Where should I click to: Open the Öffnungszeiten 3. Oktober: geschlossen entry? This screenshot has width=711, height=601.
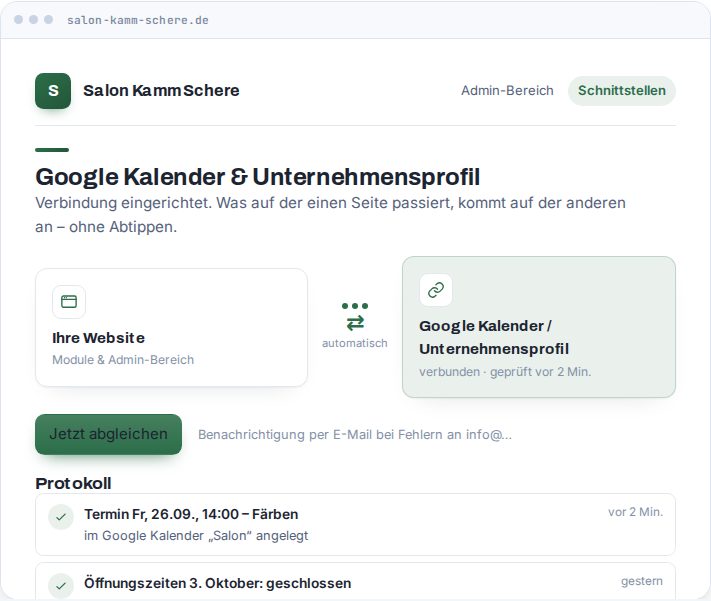coord(355,582)
